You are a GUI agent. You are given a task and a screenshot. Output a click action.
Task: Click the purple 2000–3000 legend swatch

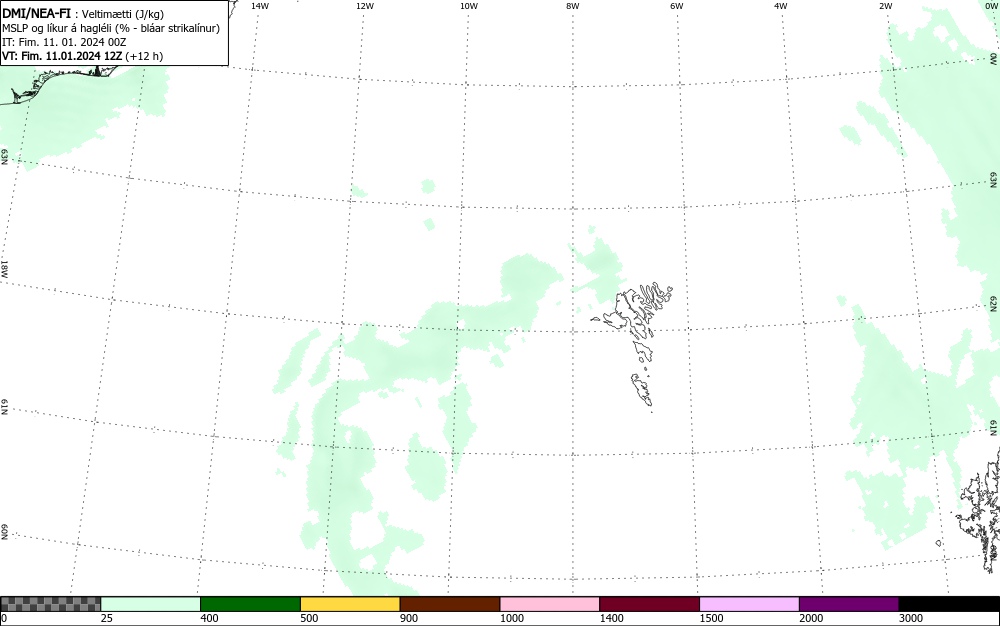point(849,604)
